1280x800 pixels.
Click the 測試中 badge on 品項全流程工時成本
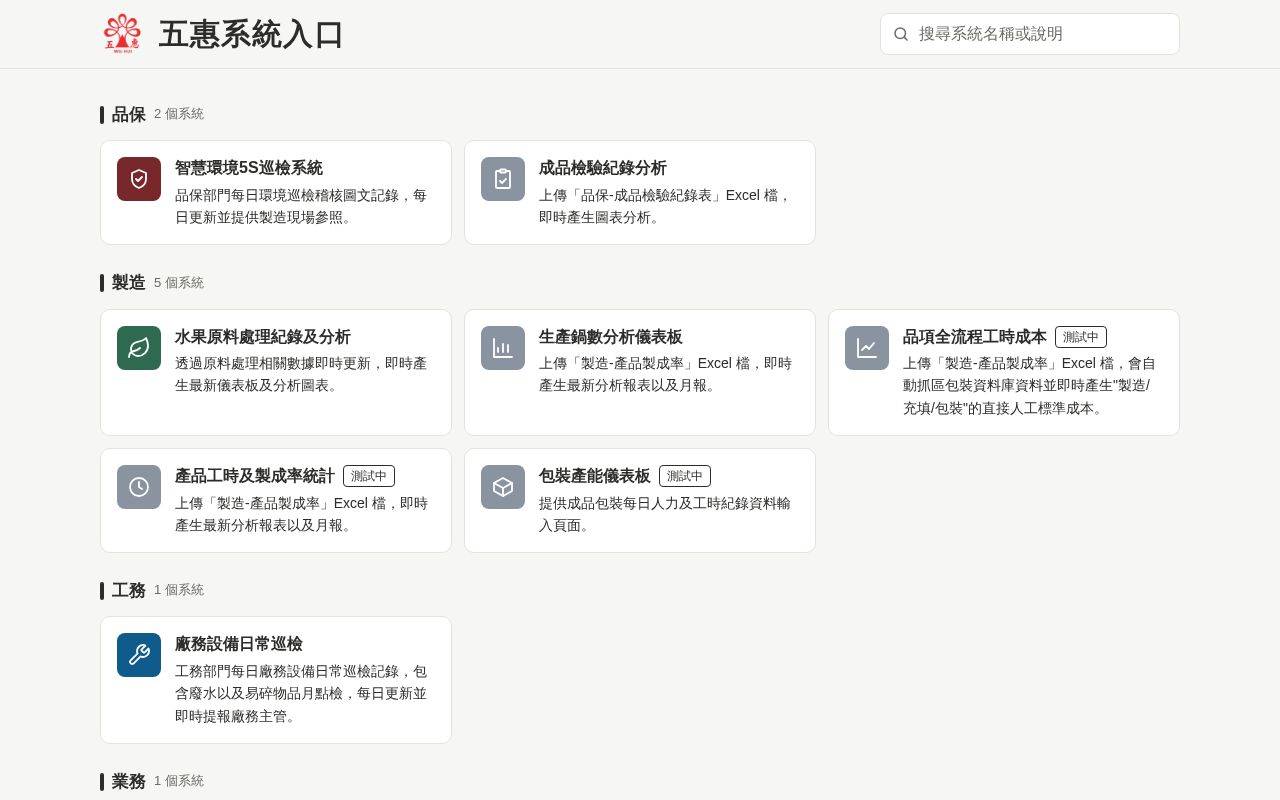tap(1081, 337)
